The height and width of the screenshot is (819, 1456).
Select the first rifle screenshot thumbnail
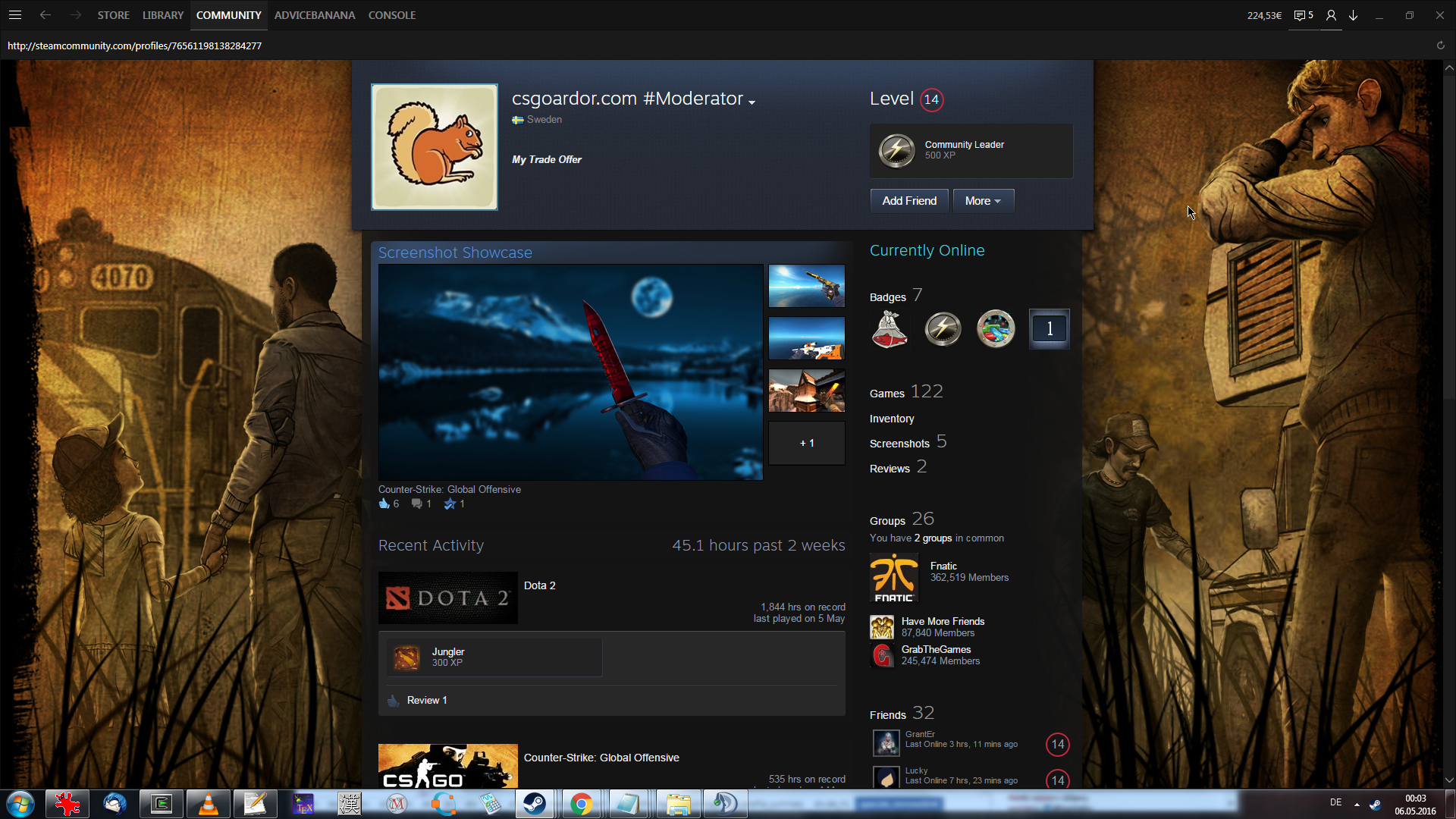[806, 286]
